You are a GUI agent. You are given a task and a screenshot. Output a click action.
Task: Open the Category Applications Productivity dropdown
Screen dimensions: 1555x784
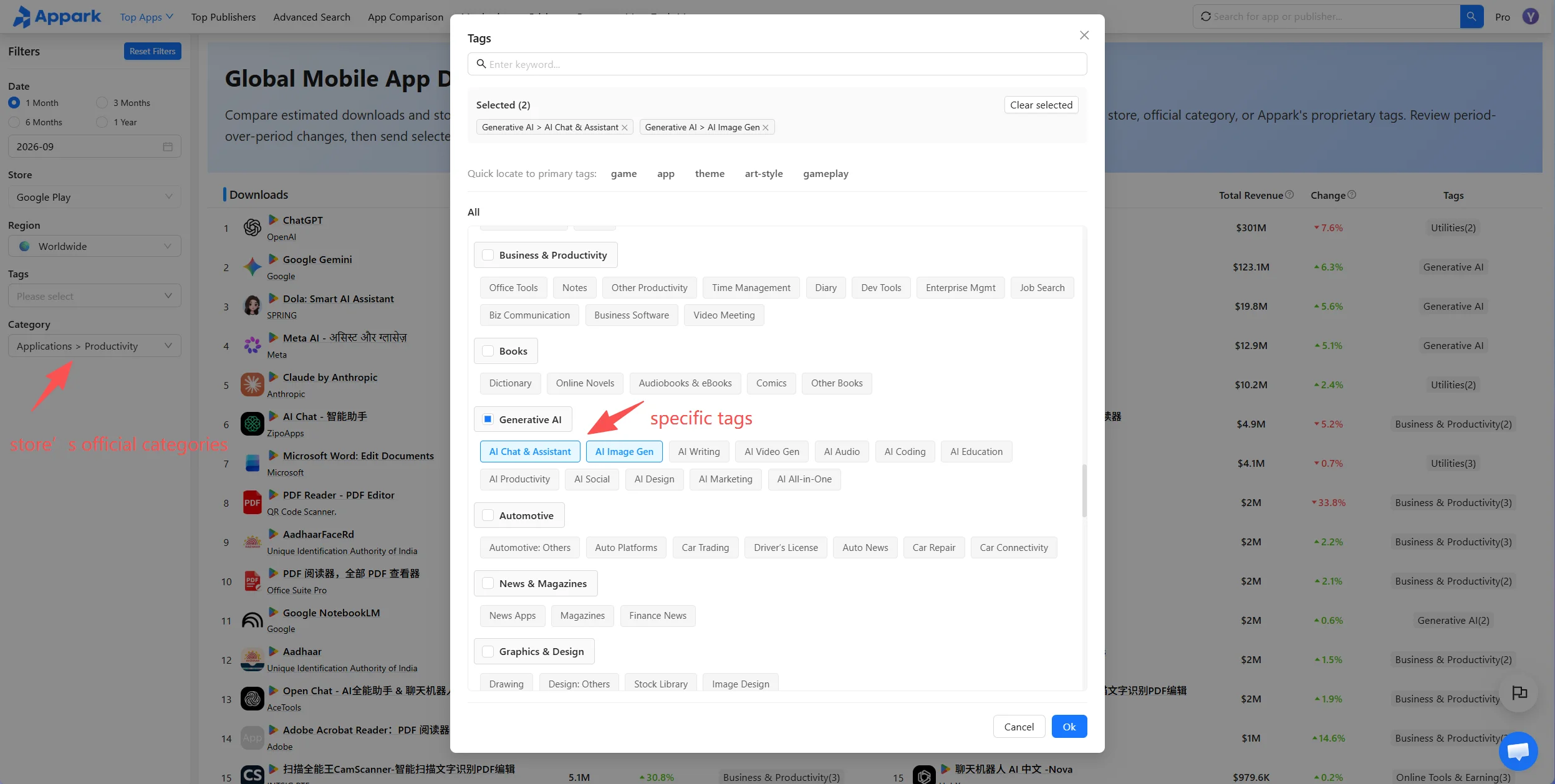(x=95, y=346)
